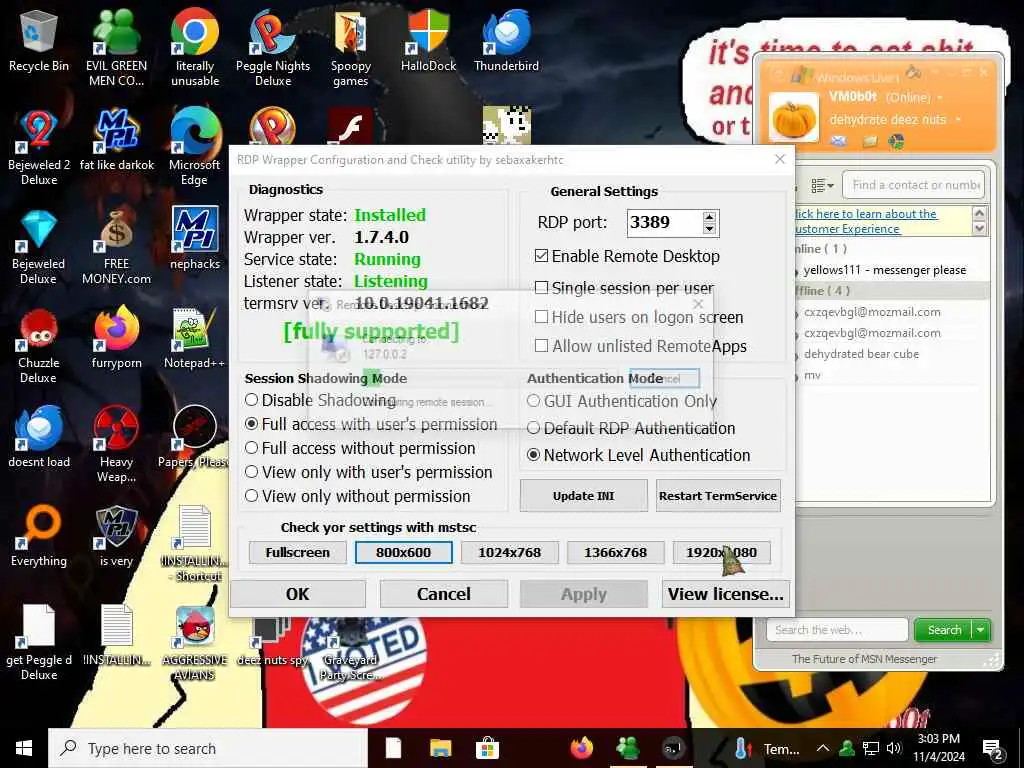Select the 'is very' shield desktop icon
The width and height of the screenshot is (1024, 768).
pos(116,536)
